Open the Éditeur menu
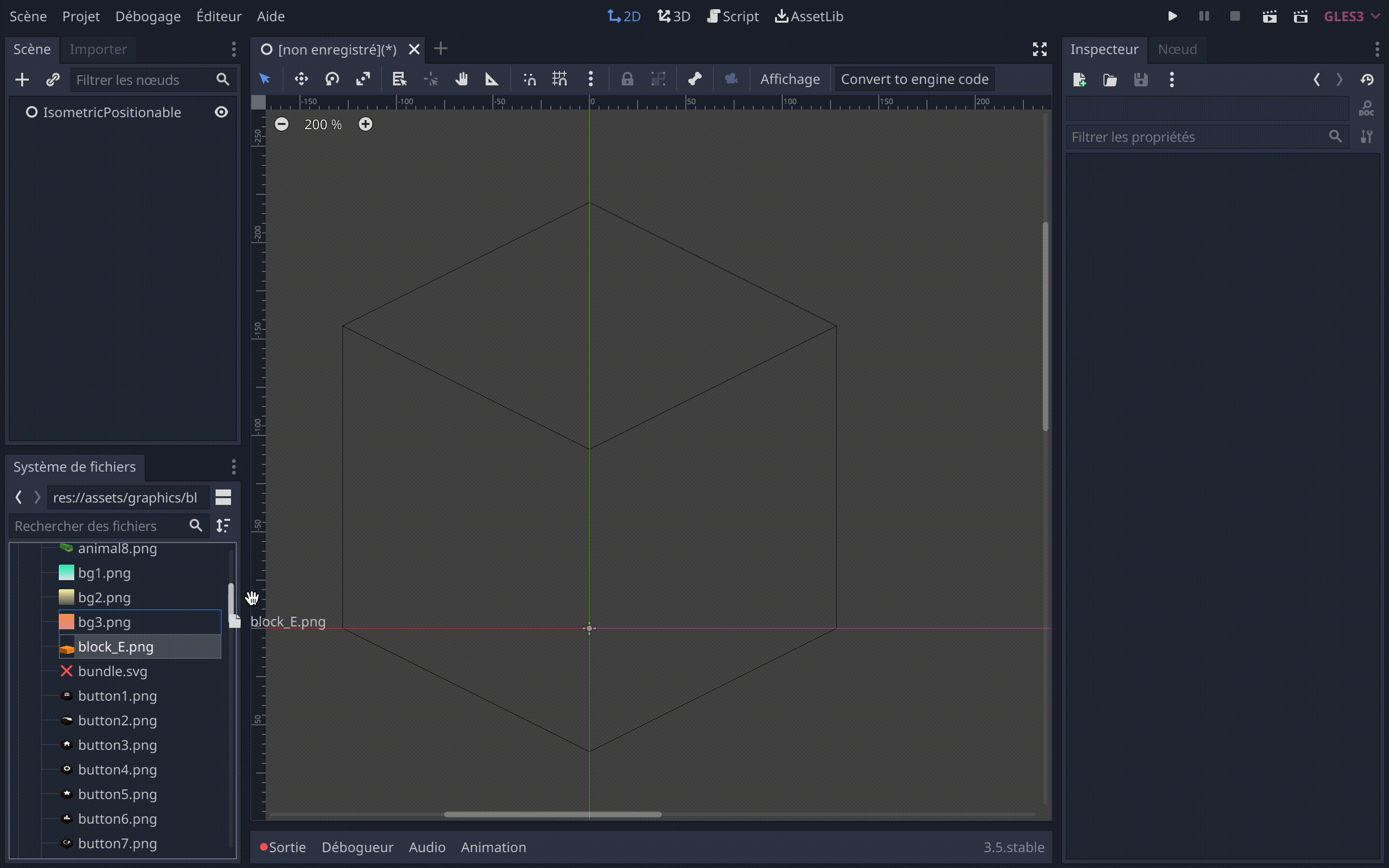This screenshot has width=1389, height=868. [x=218, y=16]
